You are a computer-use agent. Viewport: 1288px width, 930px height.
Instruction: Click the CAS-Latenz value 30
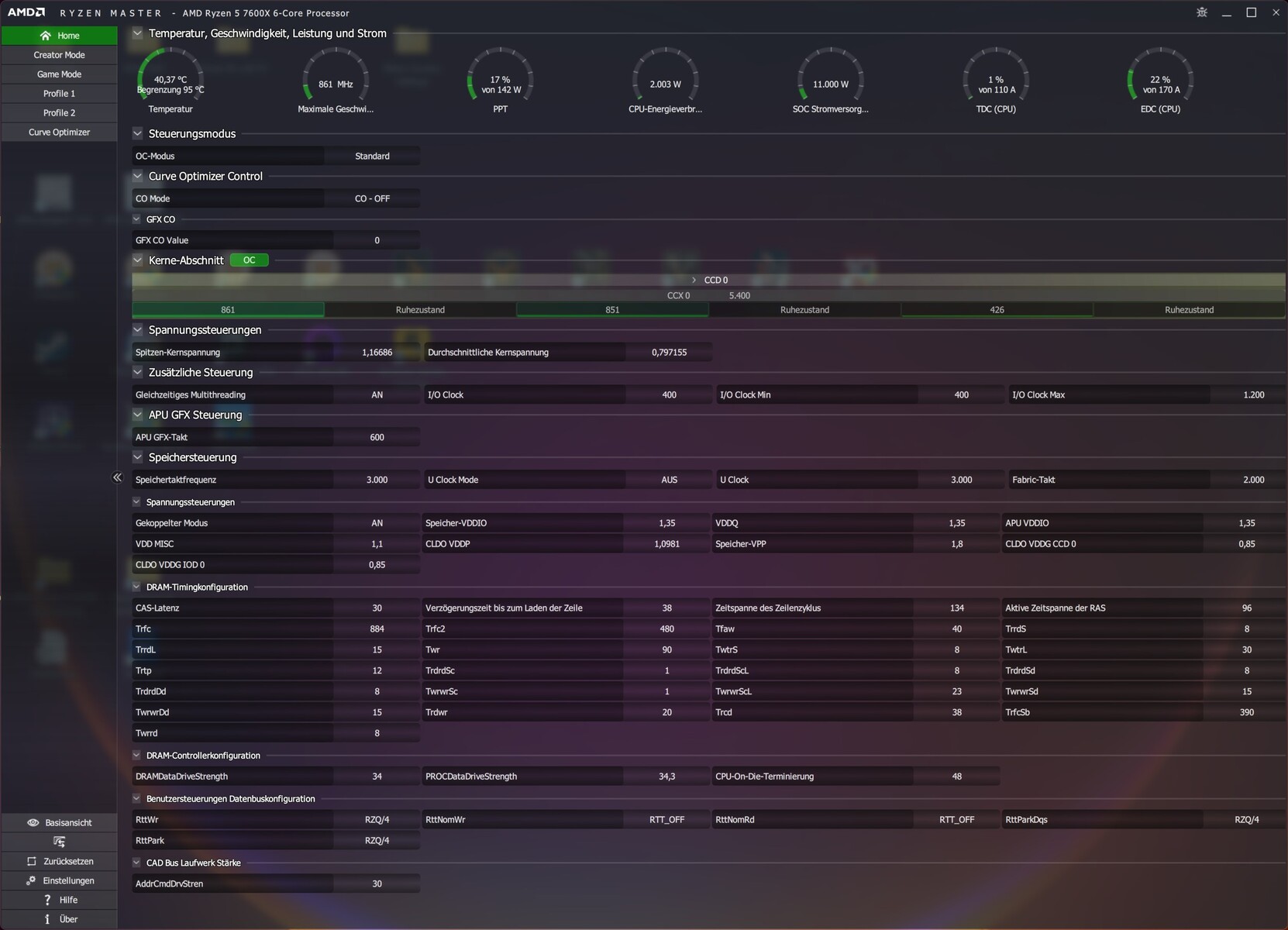377,608
